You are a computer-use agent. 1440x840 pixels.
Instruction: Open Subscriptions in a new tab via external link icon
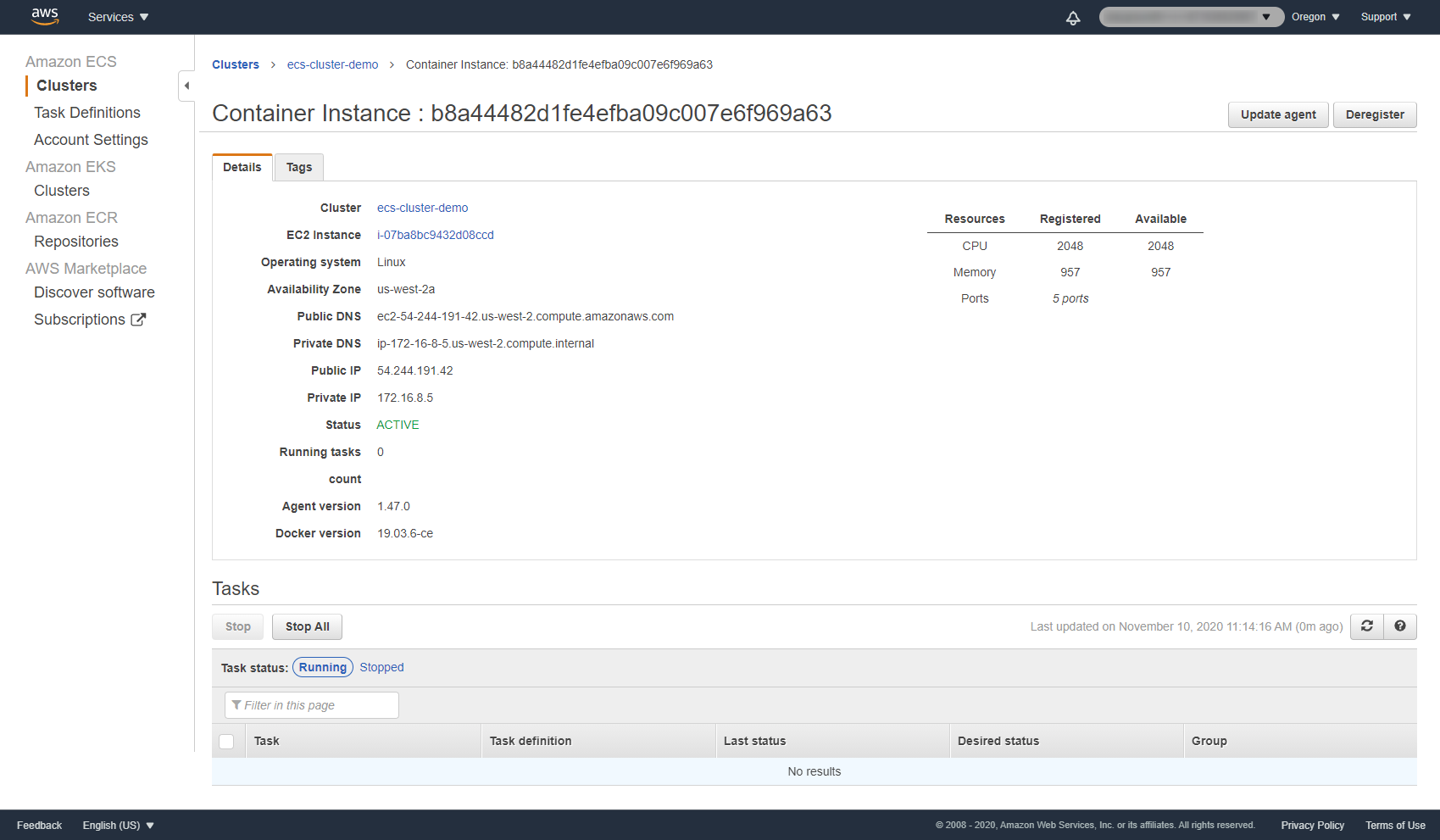(139, 319)
